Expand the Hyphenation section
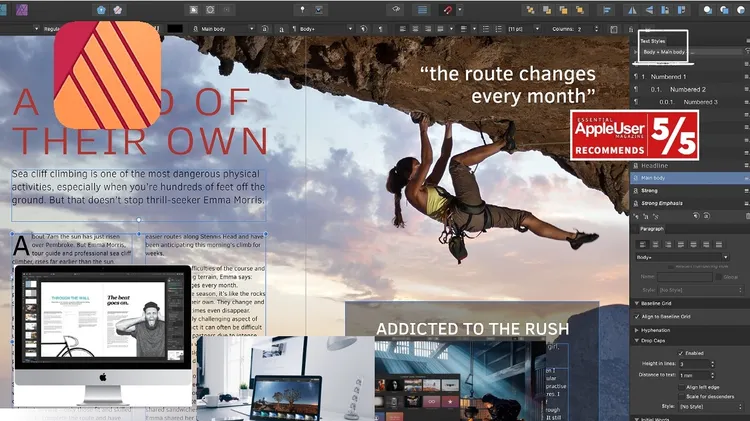Image resolution: width=750 pixels, height=421 pixels. coord(637,330)
